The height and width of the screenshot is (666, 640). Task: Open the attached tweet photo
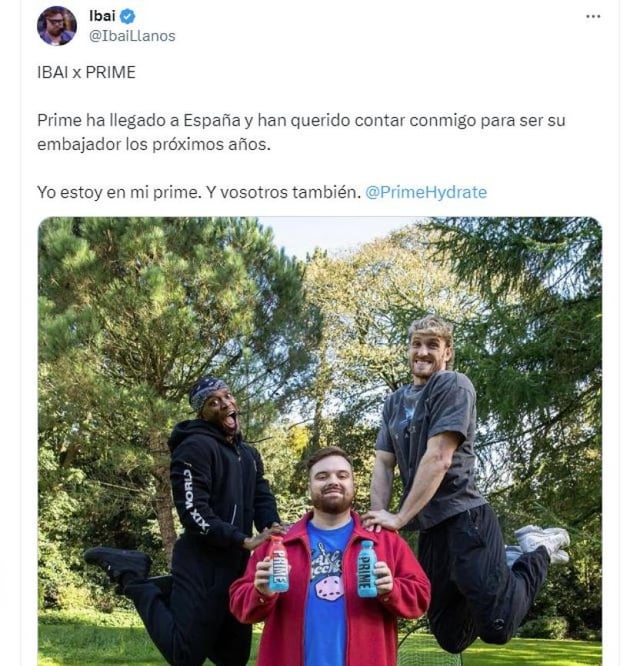point(320,441)
